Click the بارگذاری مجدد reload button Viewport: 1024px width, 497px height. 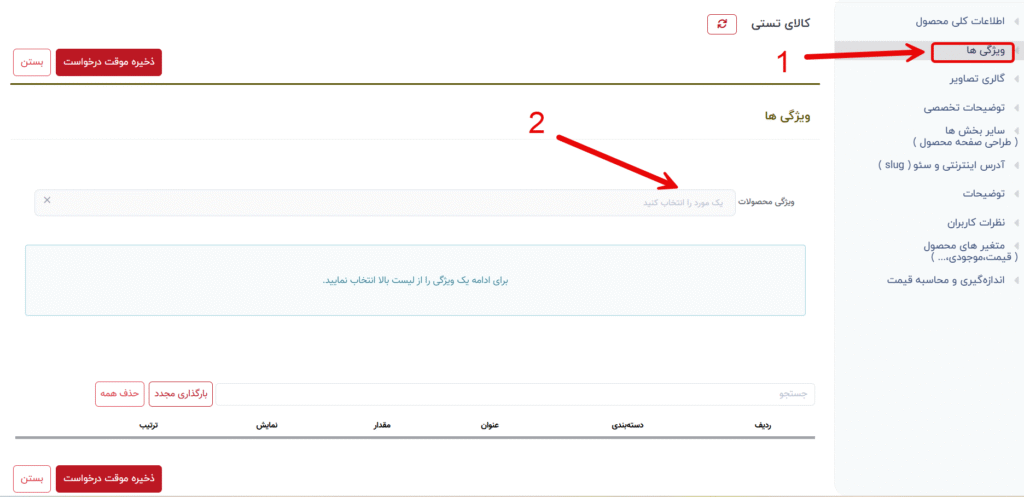point(181,394)
